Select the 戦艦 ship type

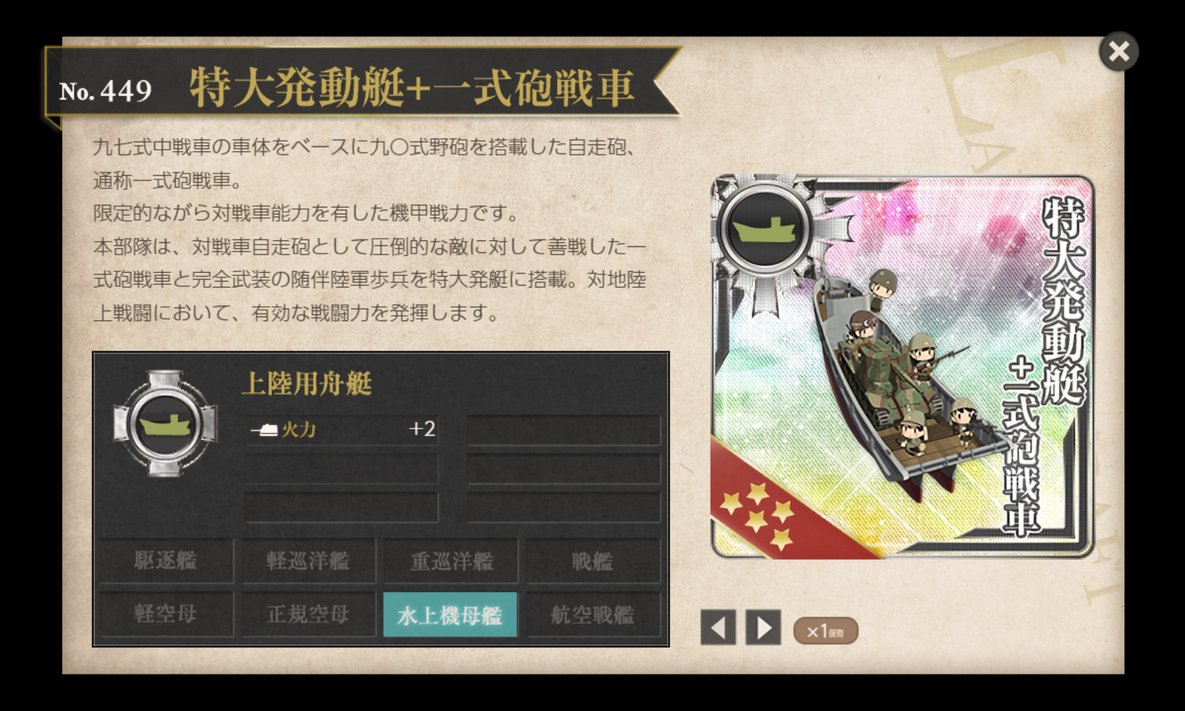[x=593, y=561]
